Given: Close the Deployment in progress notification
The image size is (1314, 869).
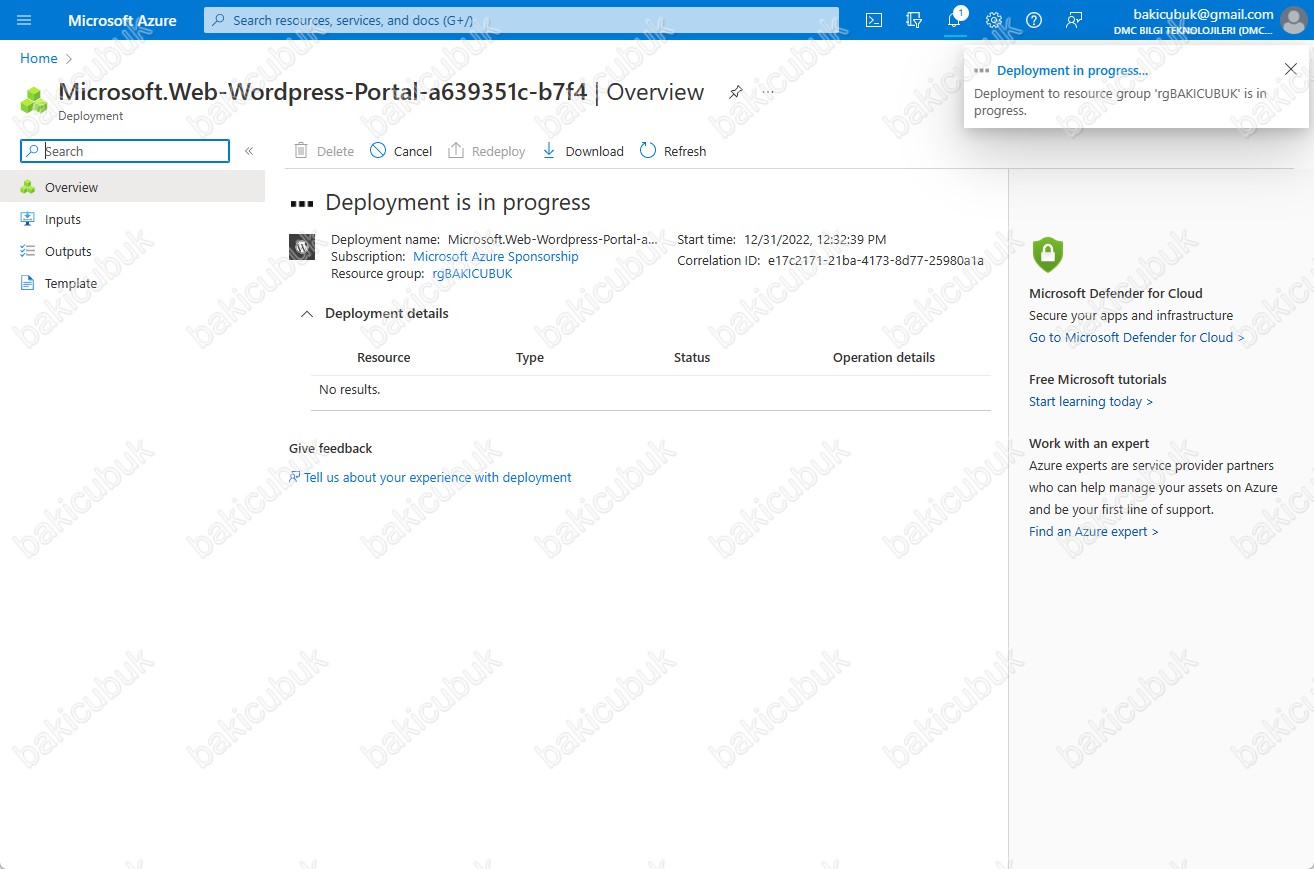Looking at the screenshot, I should click(1290, 69).
